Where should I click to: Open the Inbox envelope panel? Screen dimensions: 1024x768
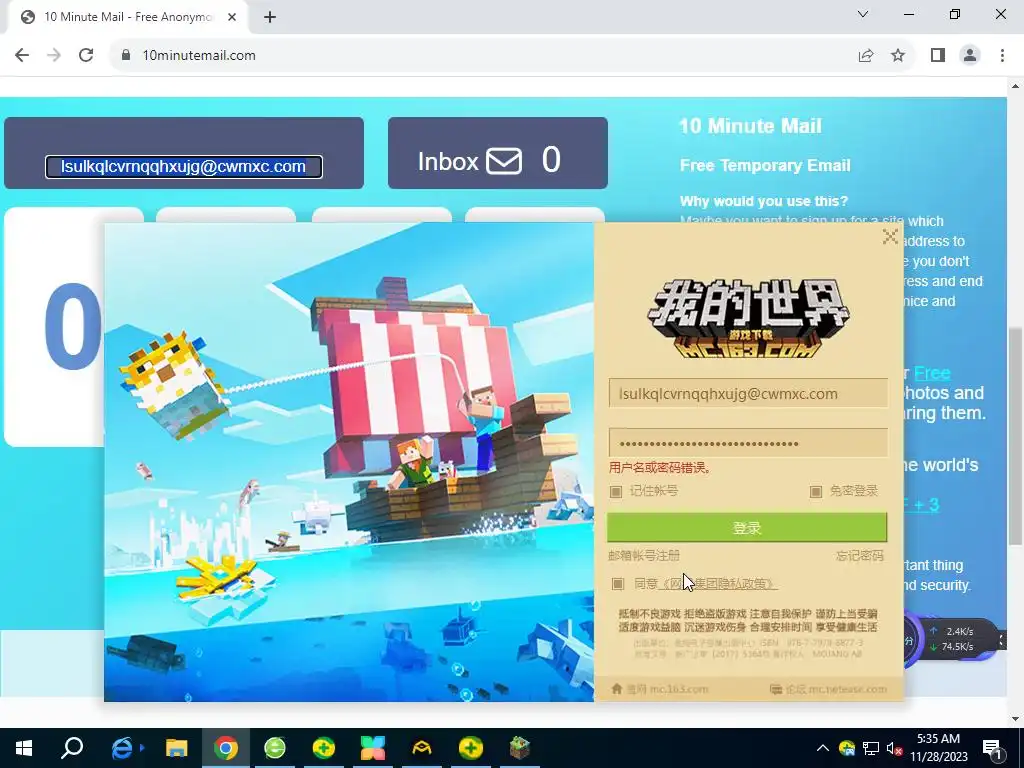click(498, 153)
